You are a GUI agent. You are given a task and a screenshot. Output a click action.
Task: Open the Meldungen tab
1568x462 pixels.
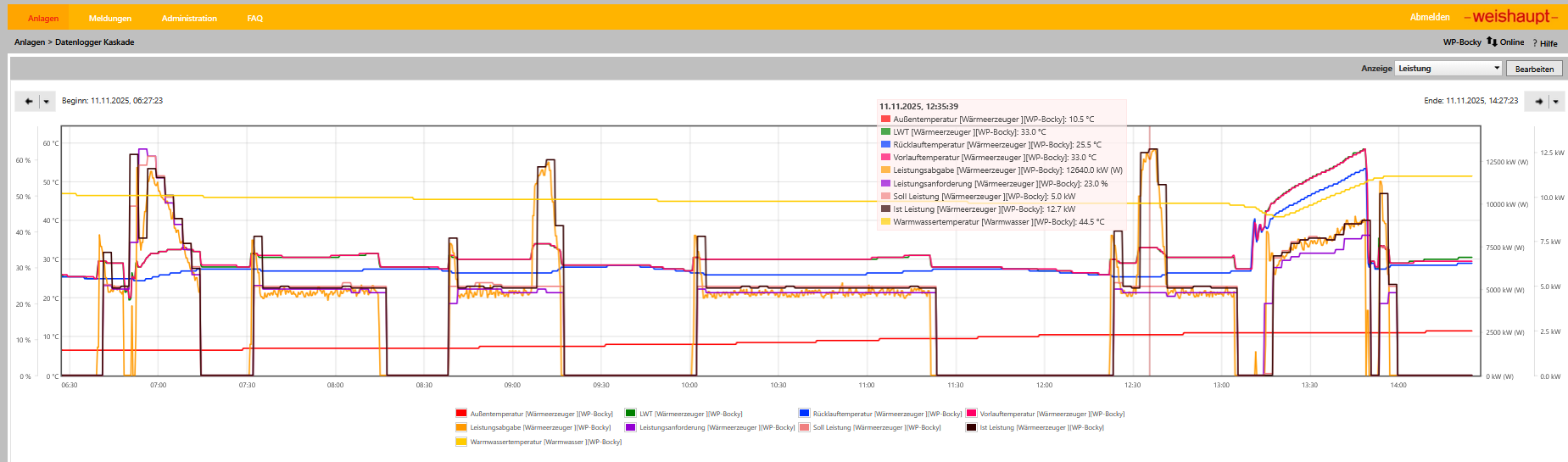[x=110, y=18]
